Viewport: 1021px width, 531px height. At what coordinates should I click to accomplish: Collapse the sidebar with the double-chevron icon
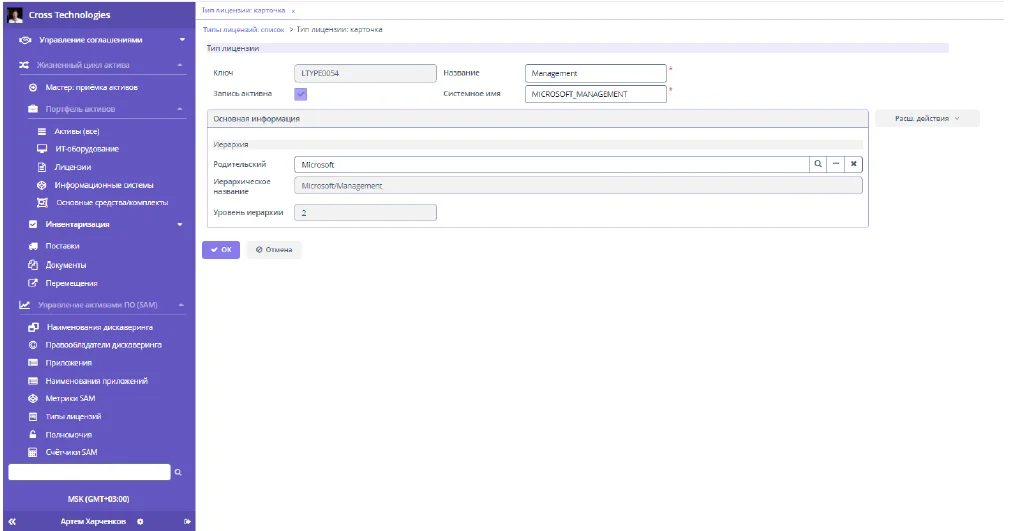[12, 521]
